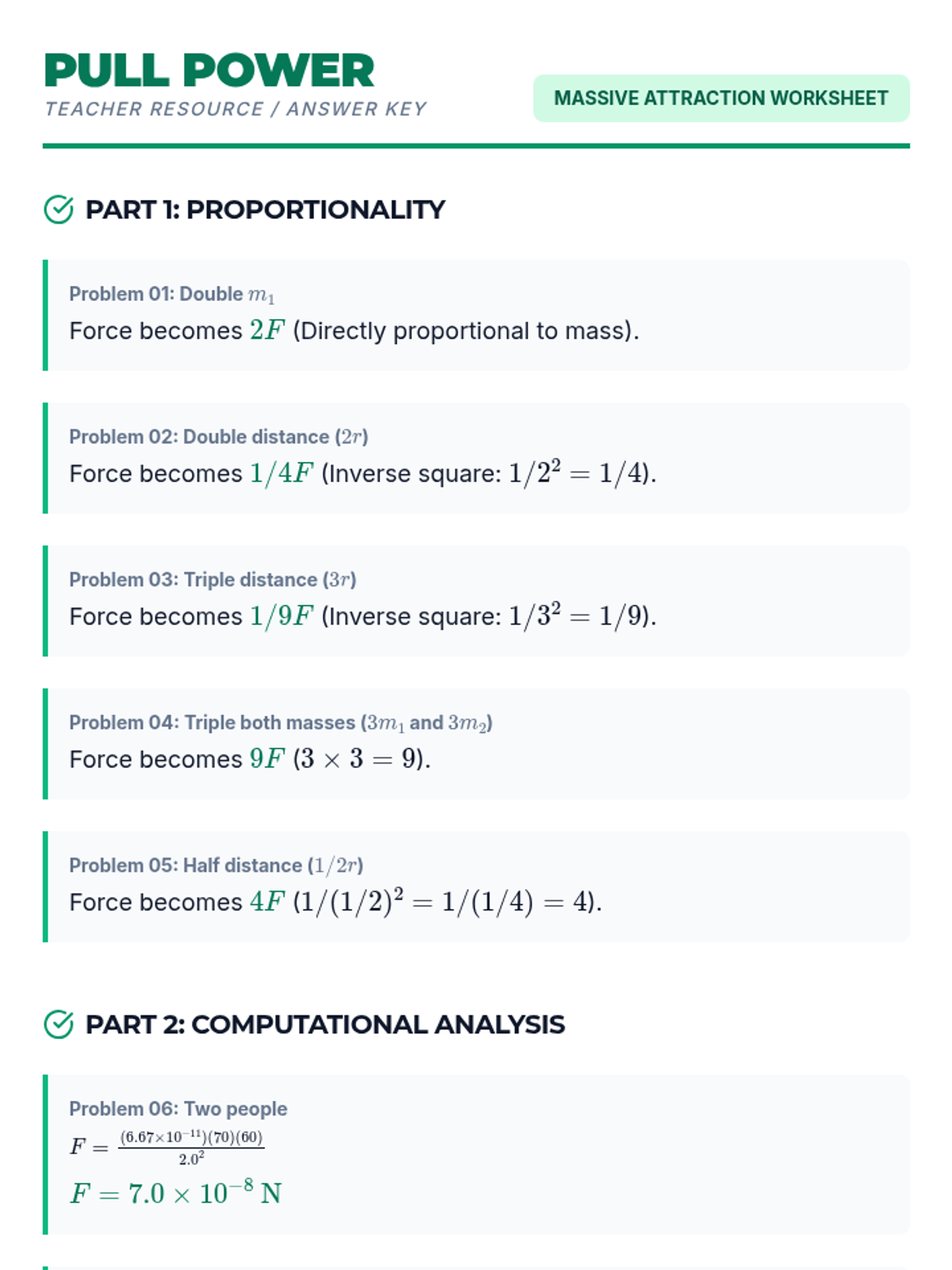Select the Teacher Resource / Answer Key subtitle
Screen dimensions: 952x1270
(x=236, y=109)
